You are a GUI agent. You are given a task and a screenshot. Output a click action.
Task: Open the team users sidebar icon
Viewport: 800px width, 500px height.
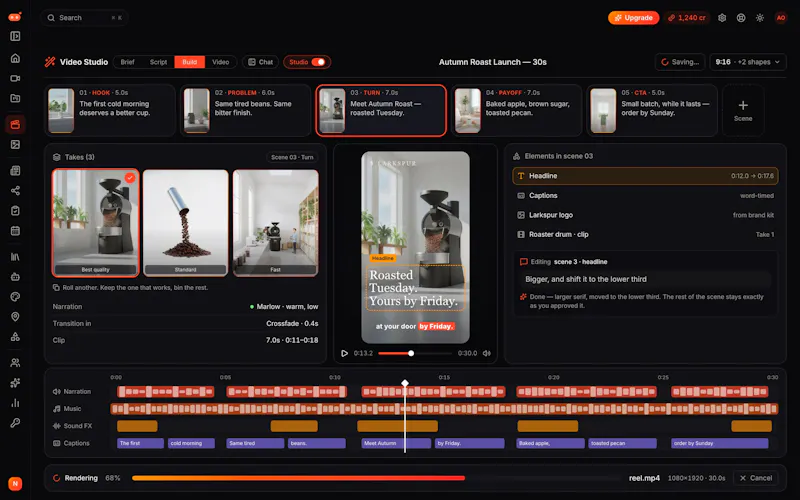(x=15, y=363)
